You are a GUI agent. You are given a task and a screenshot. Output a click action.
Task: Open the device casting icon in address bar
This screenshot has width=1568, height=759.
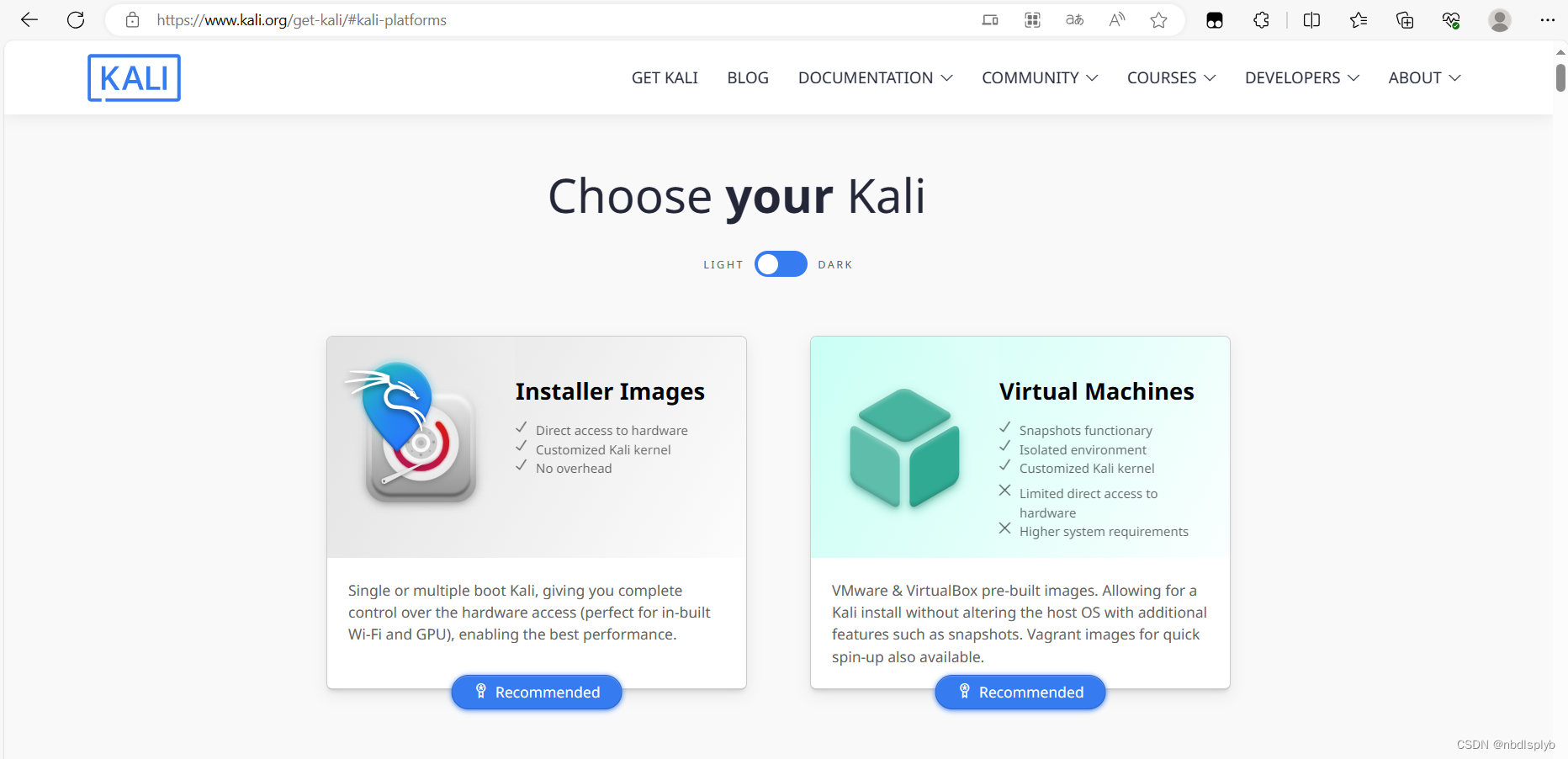(990, 20)
